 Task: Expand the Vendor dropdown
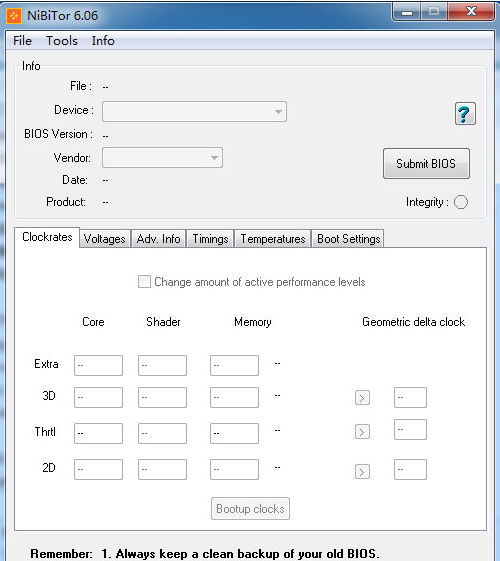coord(162,157)
